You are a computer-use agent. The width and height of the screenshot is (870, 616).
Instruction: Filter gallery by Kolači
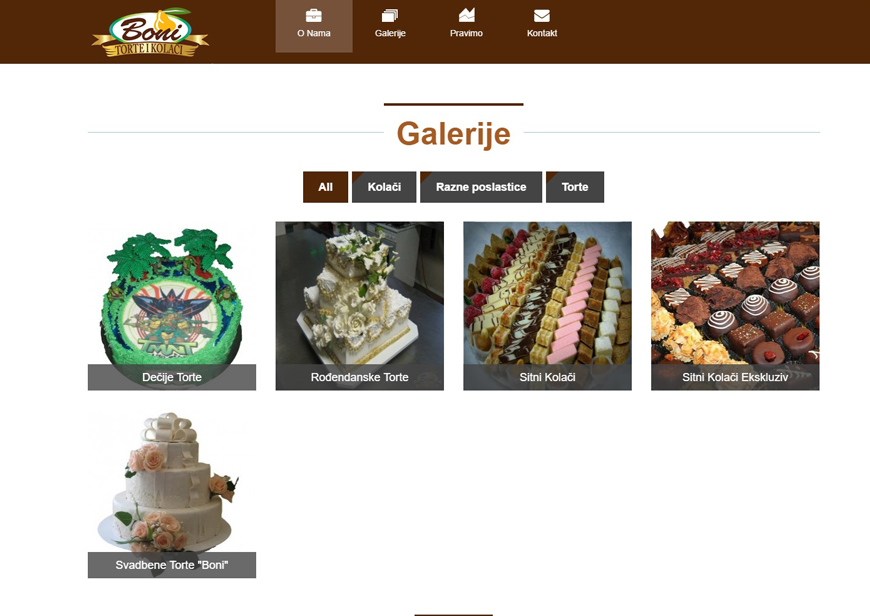click(384, 187)
